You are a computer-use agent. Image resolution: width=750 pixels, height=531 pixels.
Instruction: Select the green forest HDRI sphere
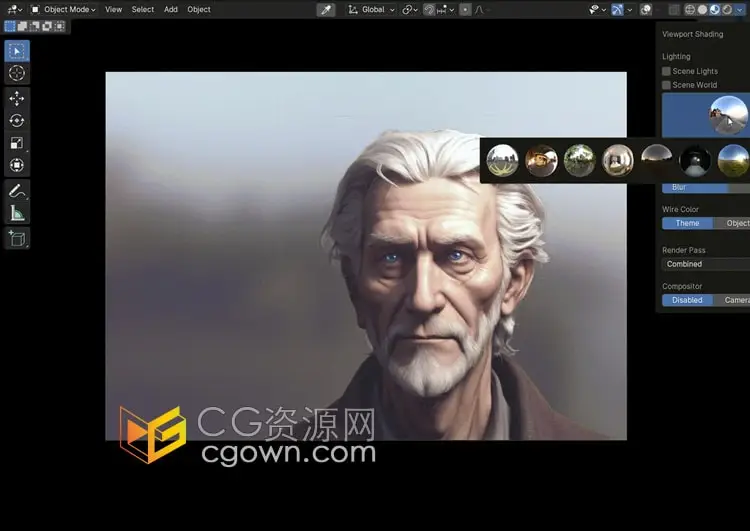(x=579, y=161)
